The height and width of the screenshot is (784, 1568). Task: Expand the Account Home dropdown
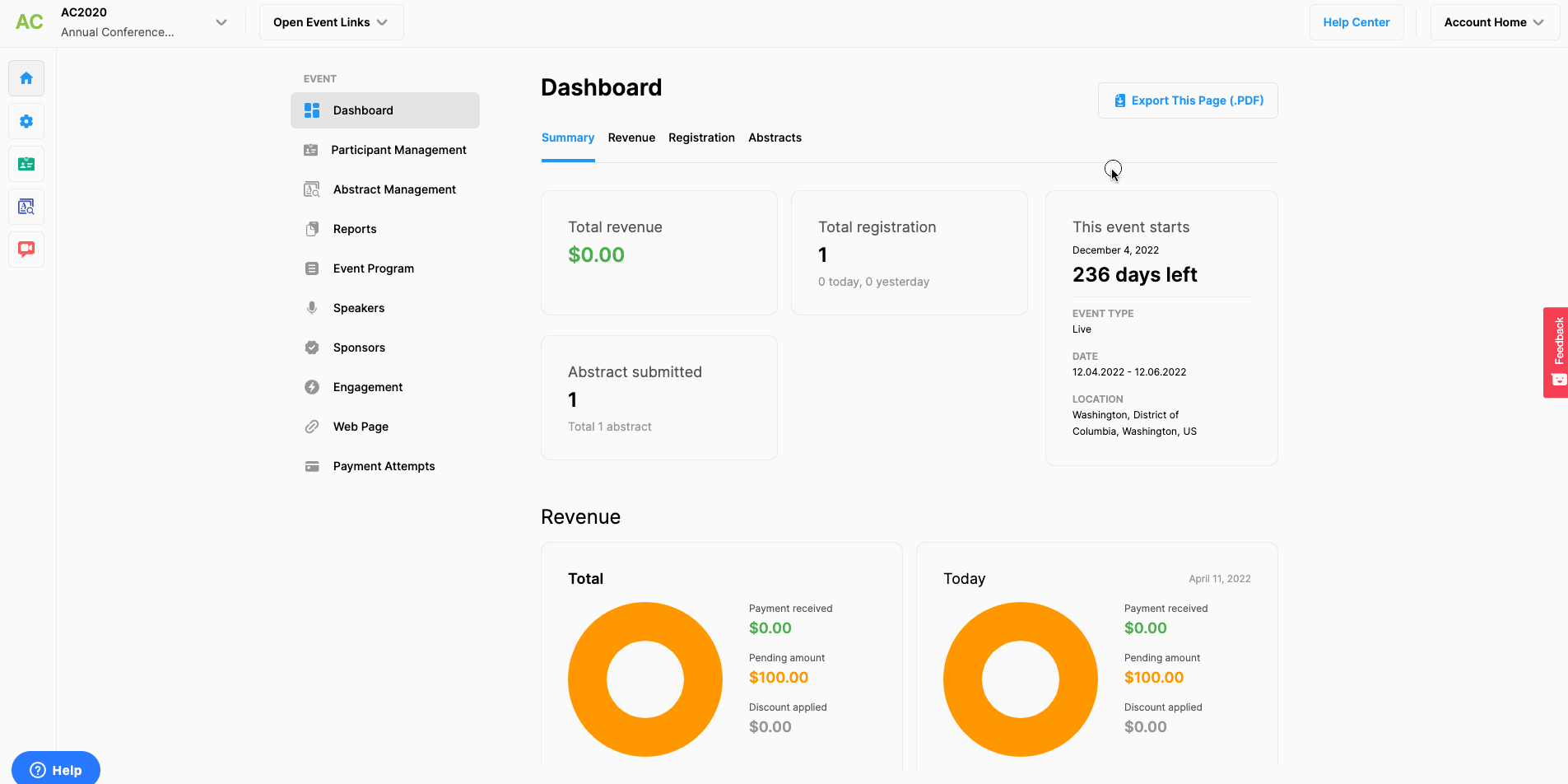(x=1494, y=22)
